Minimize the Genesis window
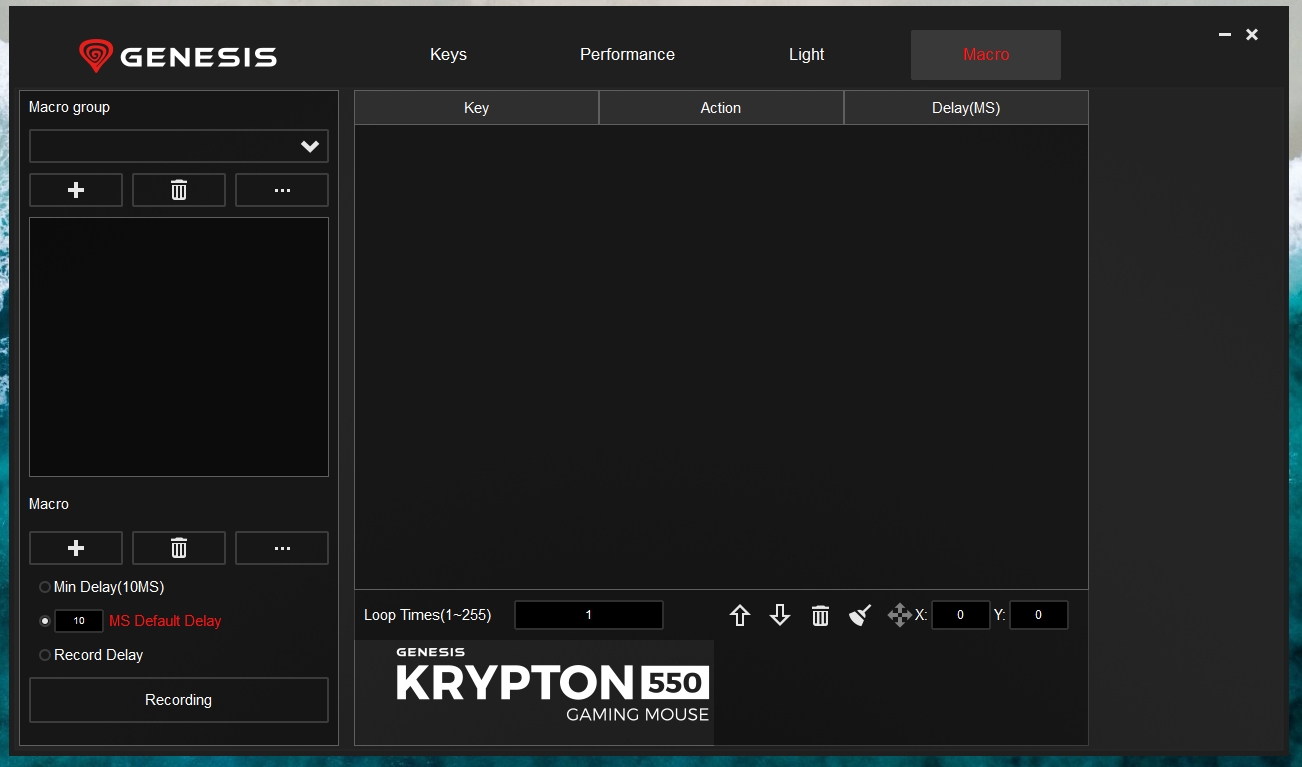This screenshot has height=767, width=1302. (1225, 35)
